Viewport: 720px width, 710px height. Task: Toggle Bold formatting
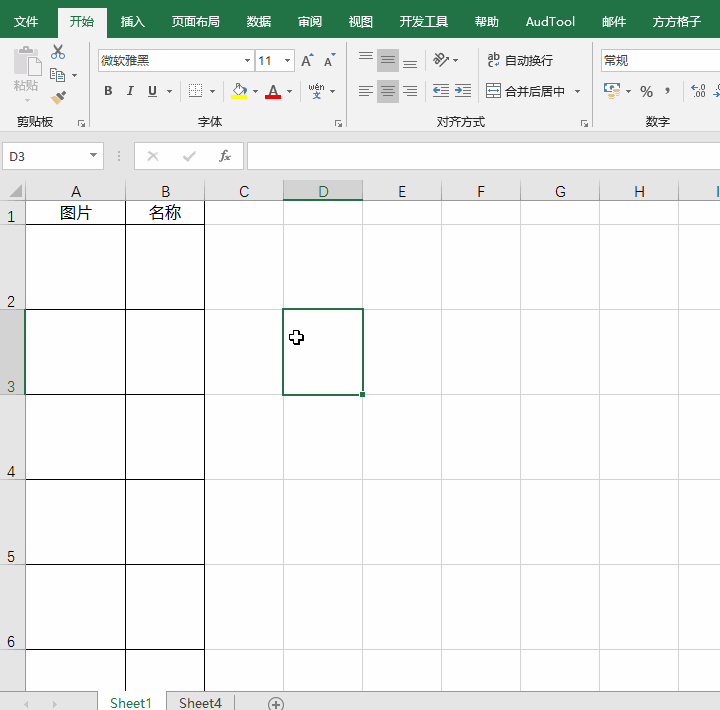108,91
